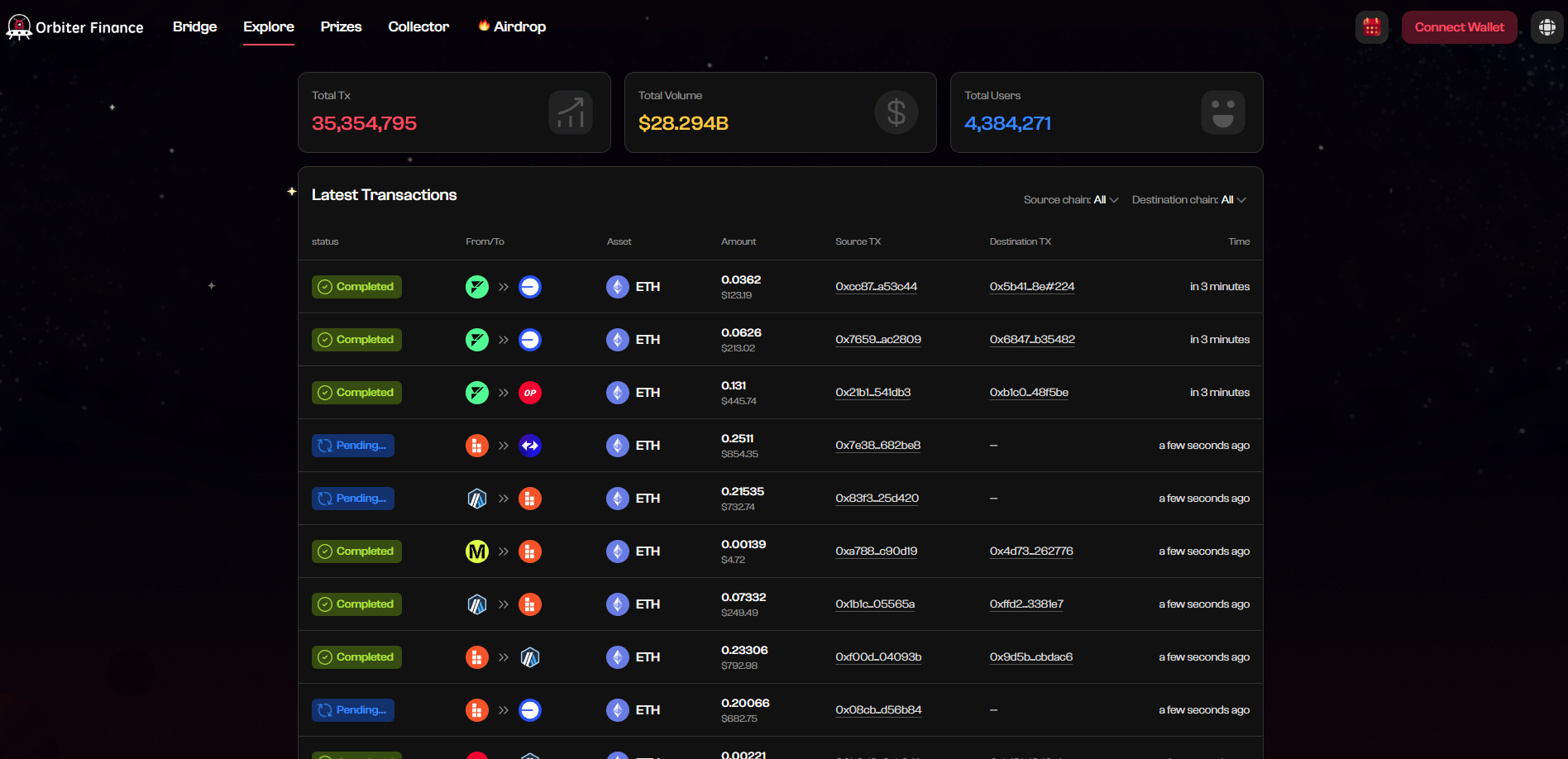The width and height of the screenshot is (1568, 759).
Task: Click the Total Tx value 35,354,795
Action: pyautogui.click(x=364, y=123)
